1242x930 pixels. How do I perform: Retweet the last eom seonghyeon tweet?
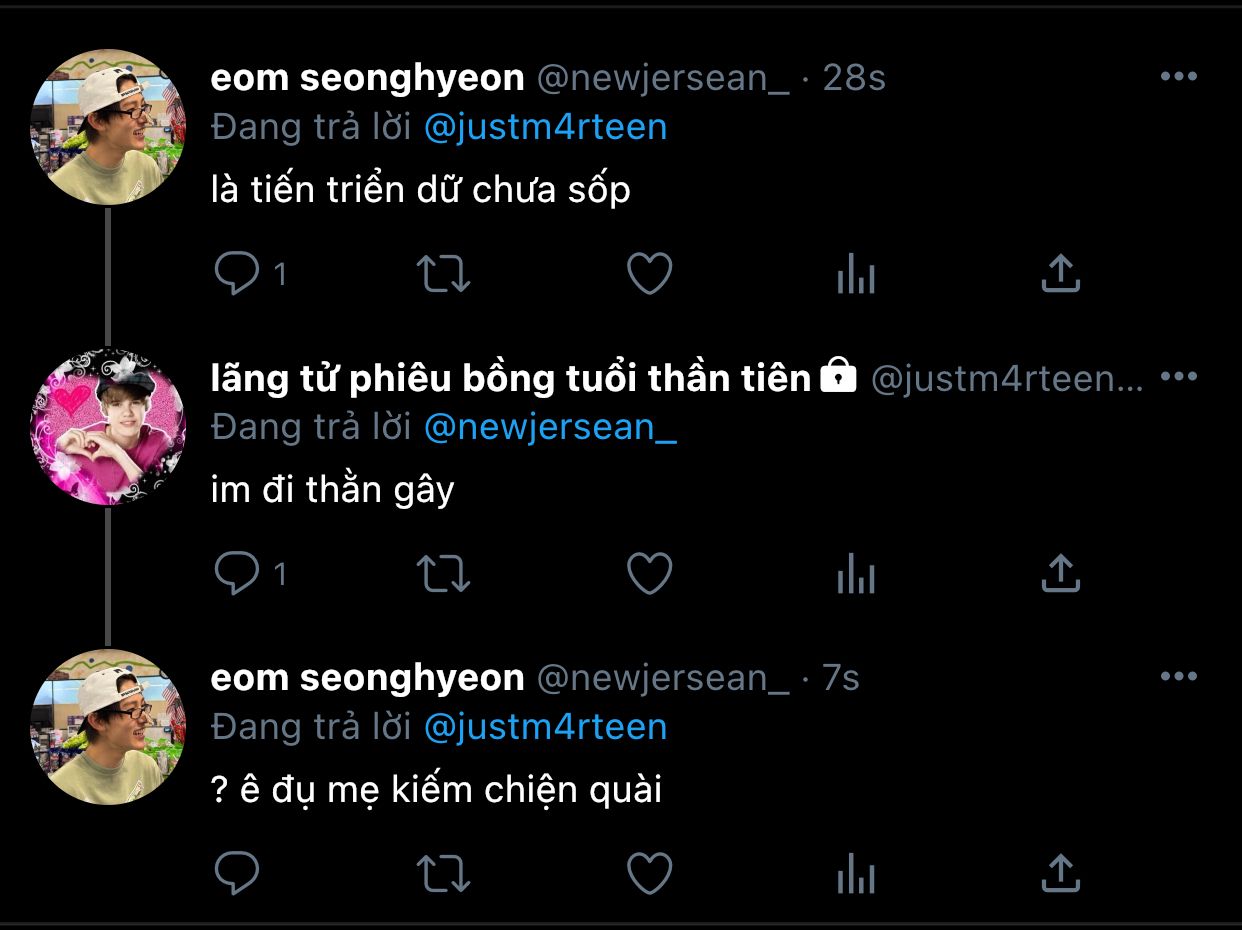[442, 874]
